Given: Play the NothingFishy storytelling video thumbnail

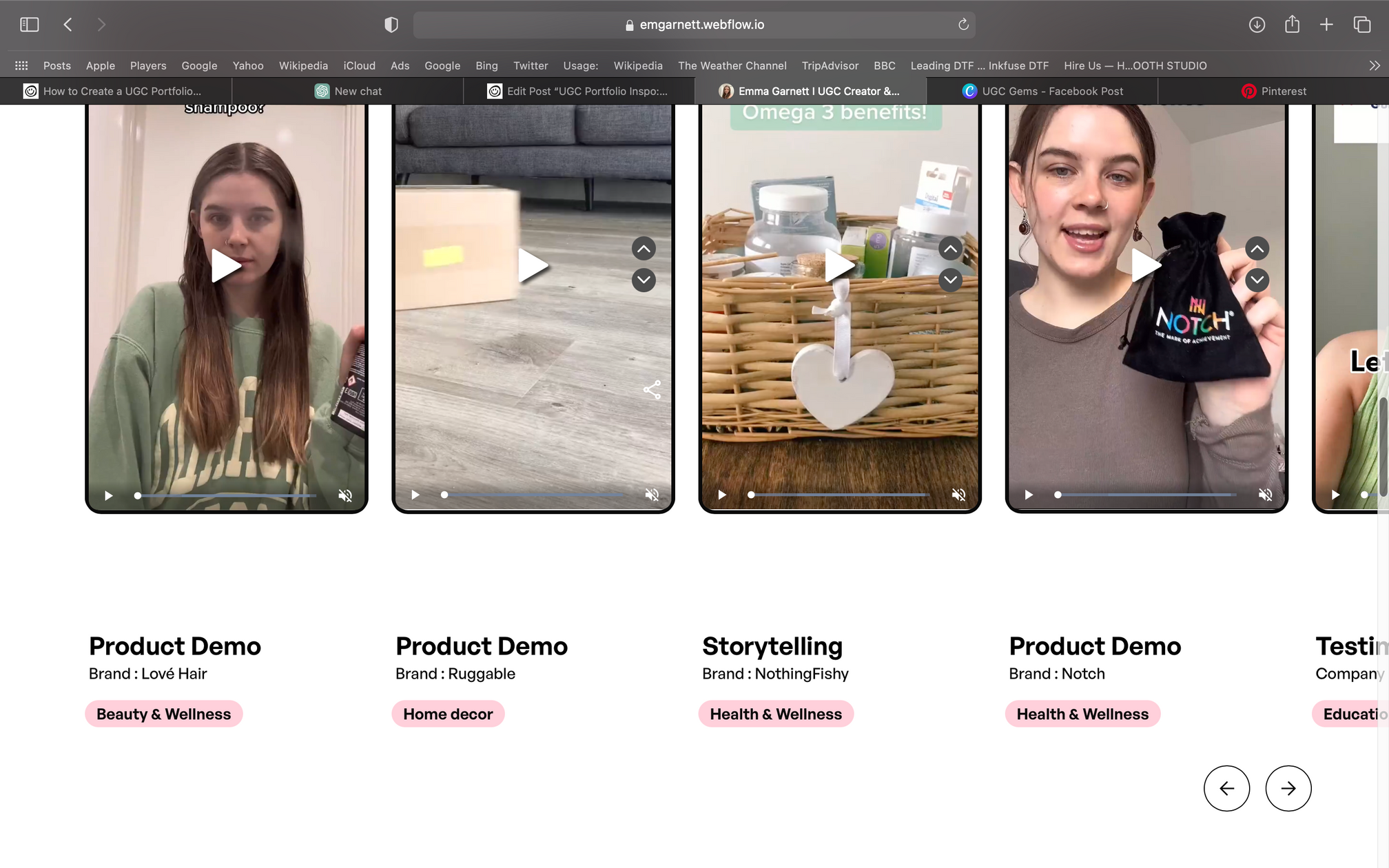Looking at the screenshot, I should pyautogui.click(x=839, y=266).
